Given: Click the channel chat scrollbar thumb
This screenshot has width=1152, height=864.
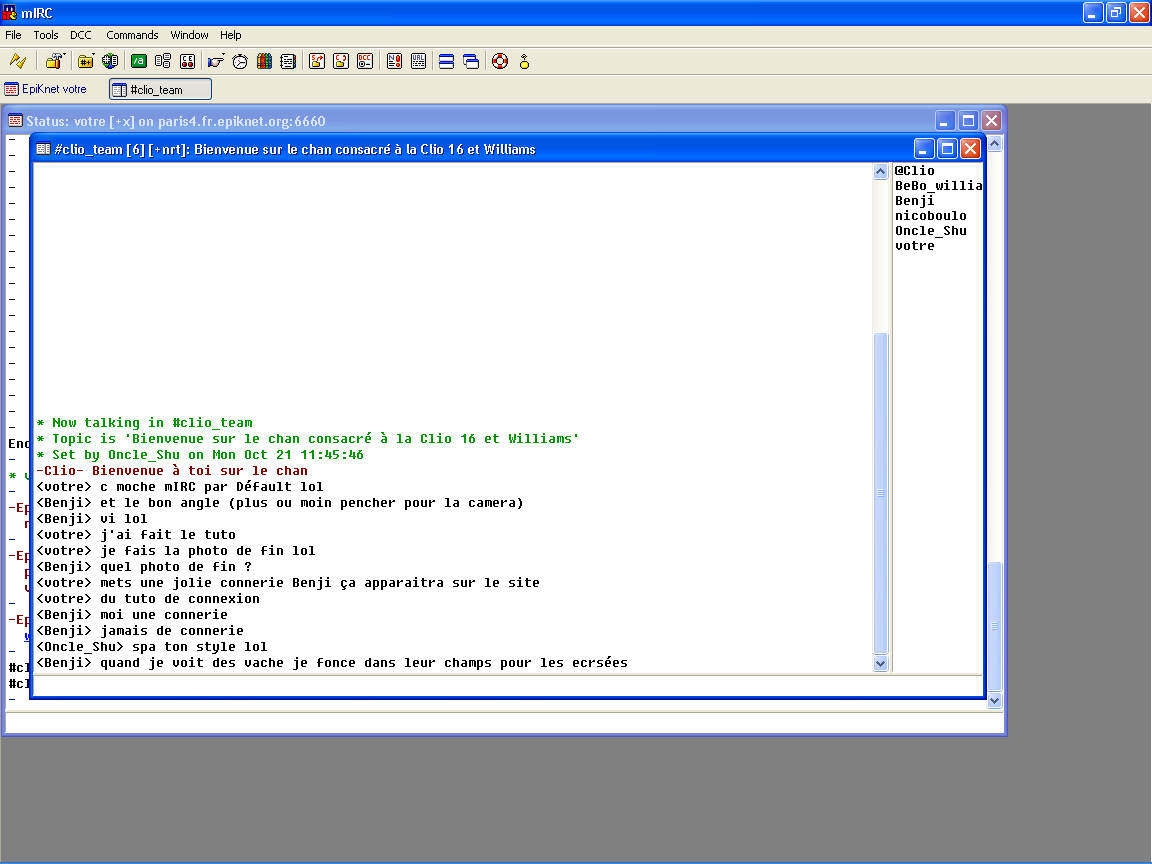Looking at the screenshot, I should tap(881, 493).
